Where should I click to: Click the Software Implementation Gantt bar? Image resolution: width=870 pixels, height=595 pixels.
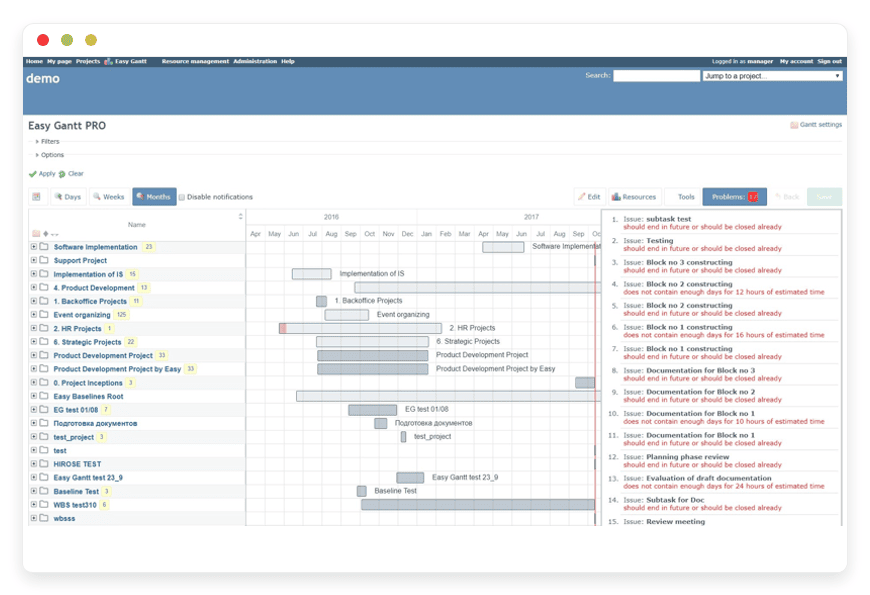503,247
